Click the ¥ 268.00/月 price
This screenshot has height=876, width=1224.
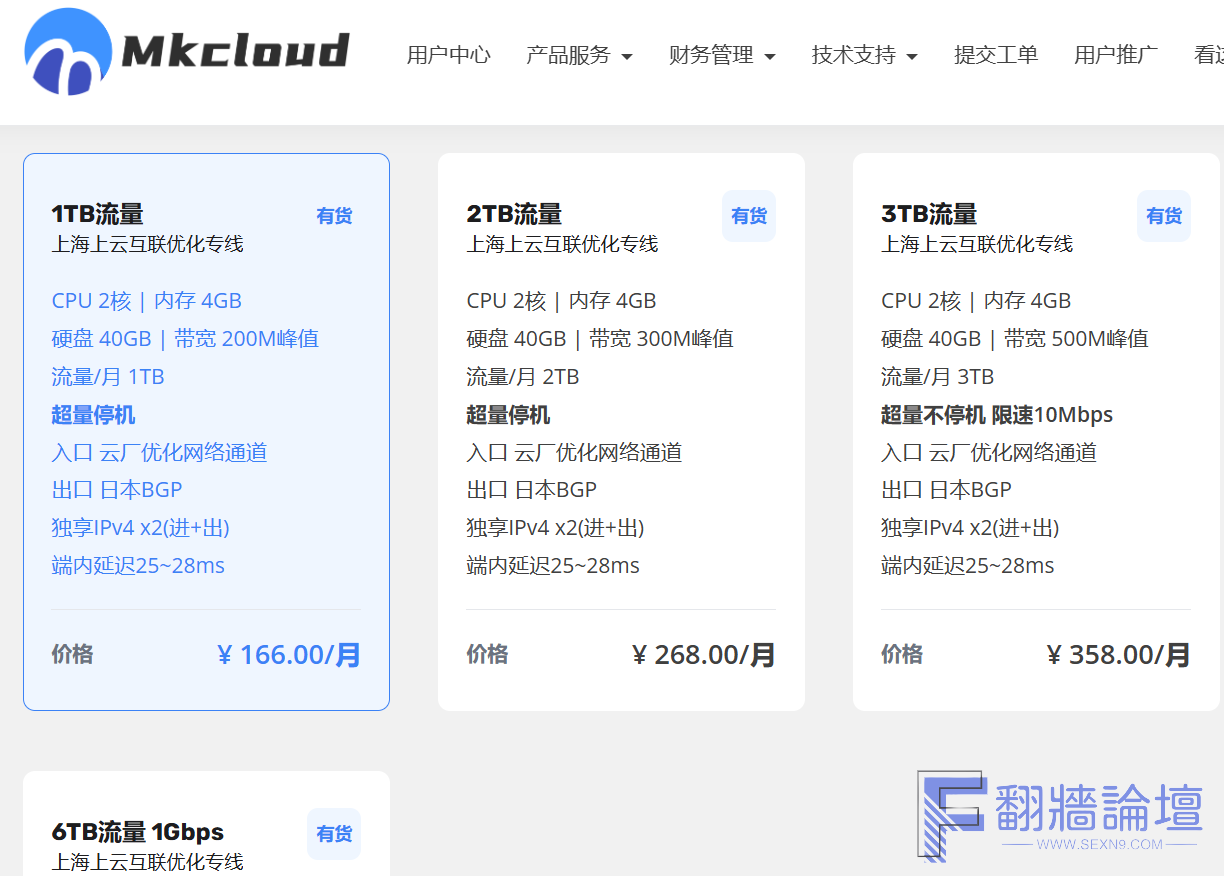(x=703, y=655)
